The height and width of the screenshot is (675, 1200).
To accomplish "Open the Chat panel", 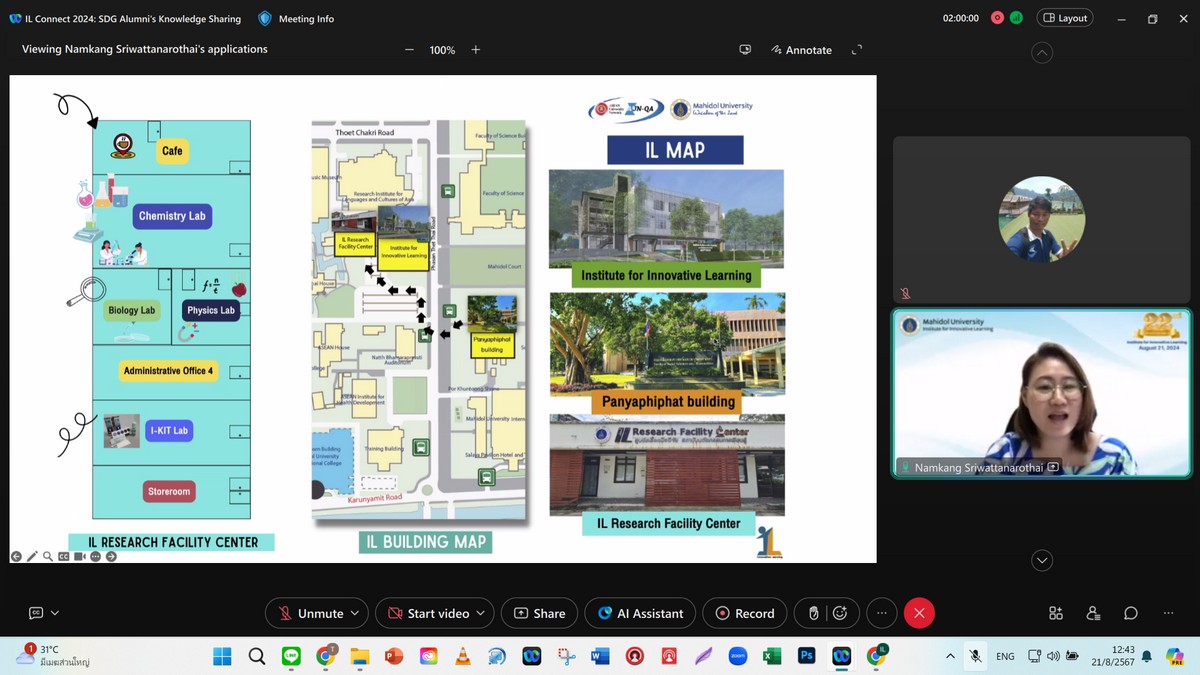I will (x=1130, y=613).
